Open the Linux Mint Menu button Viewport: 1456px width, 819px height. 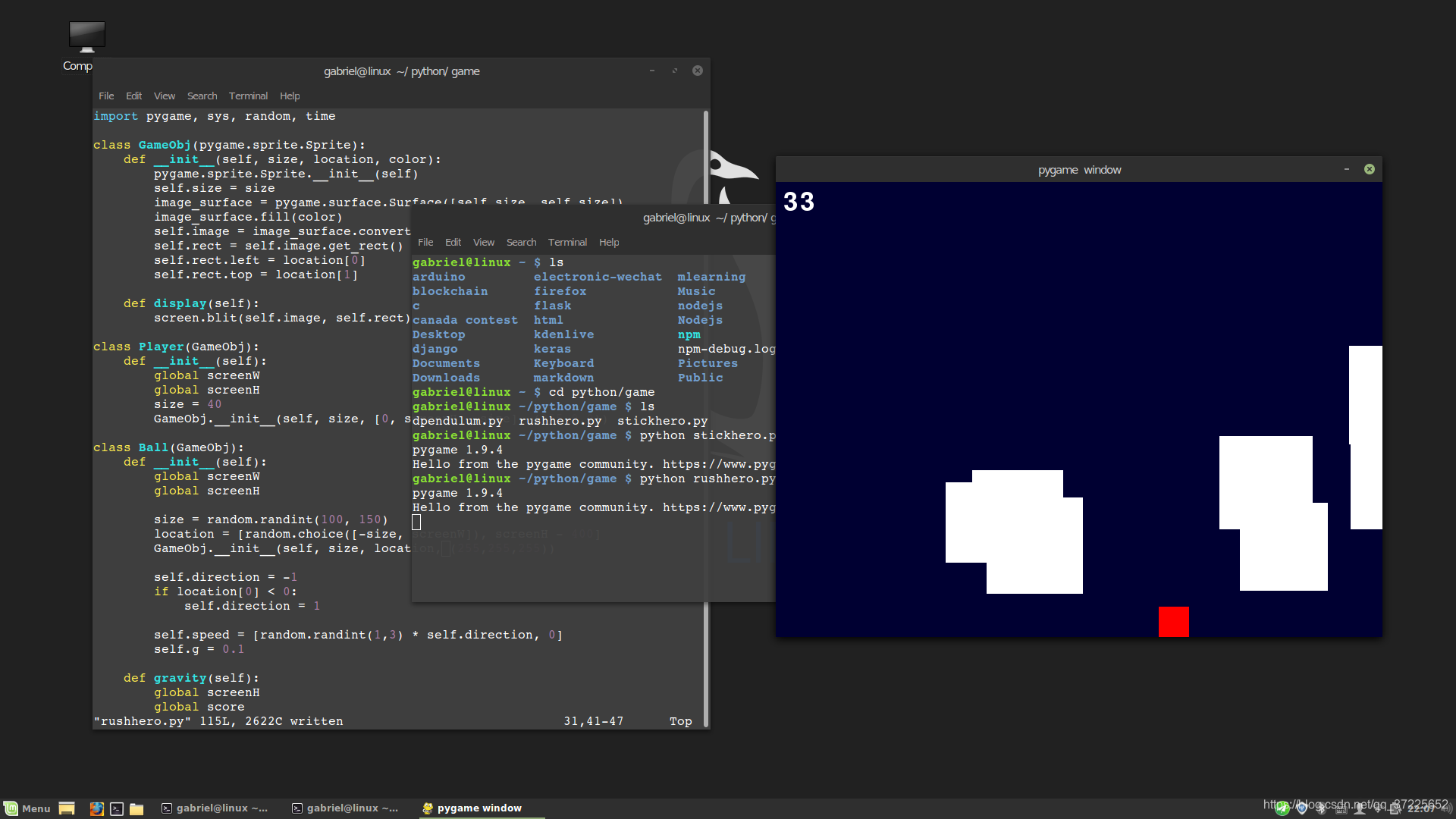pyautogui.click(x=27, y=808)
